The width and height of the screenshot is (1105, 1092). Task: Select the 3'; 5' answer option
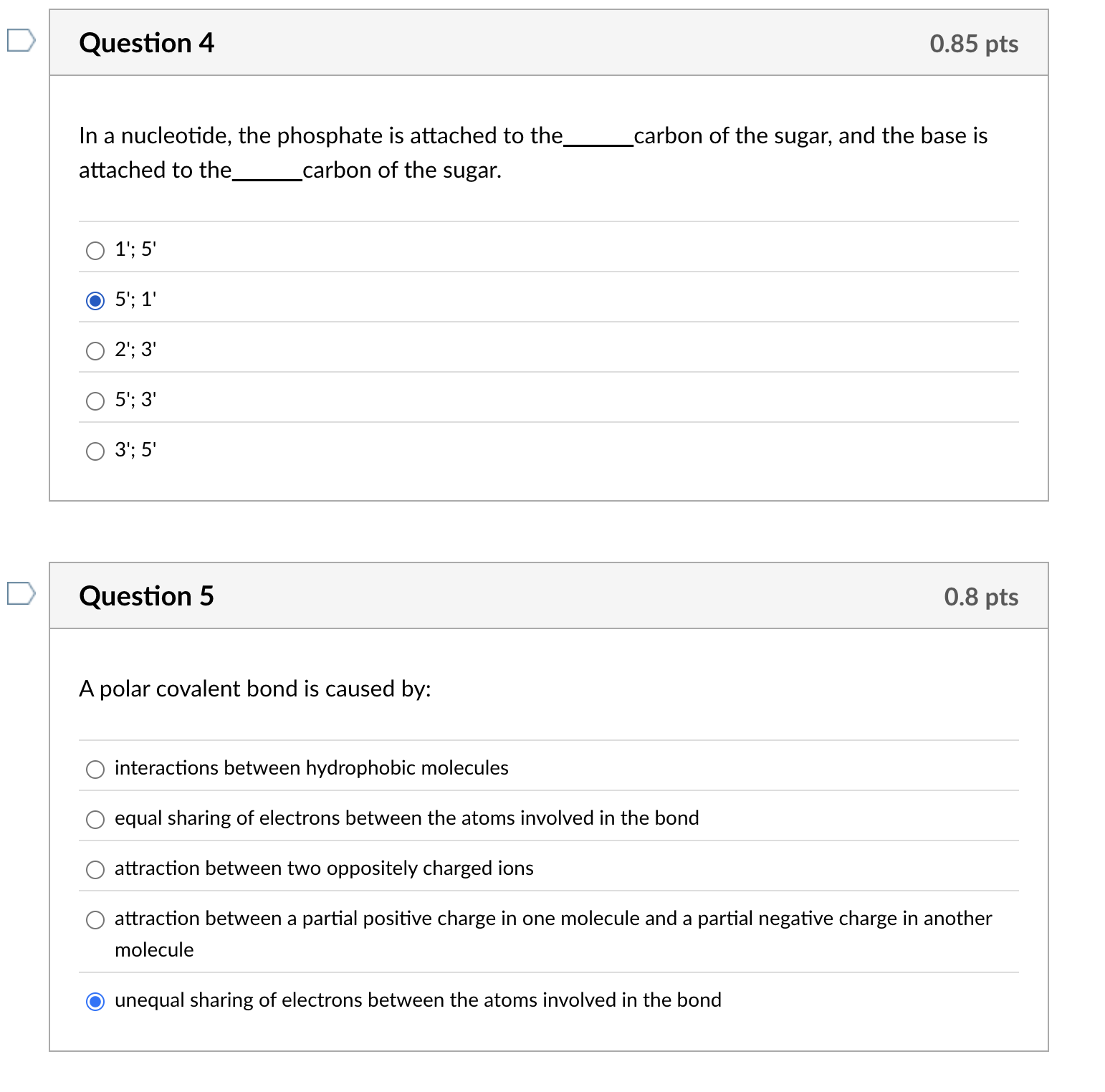[x=95, y=451]
